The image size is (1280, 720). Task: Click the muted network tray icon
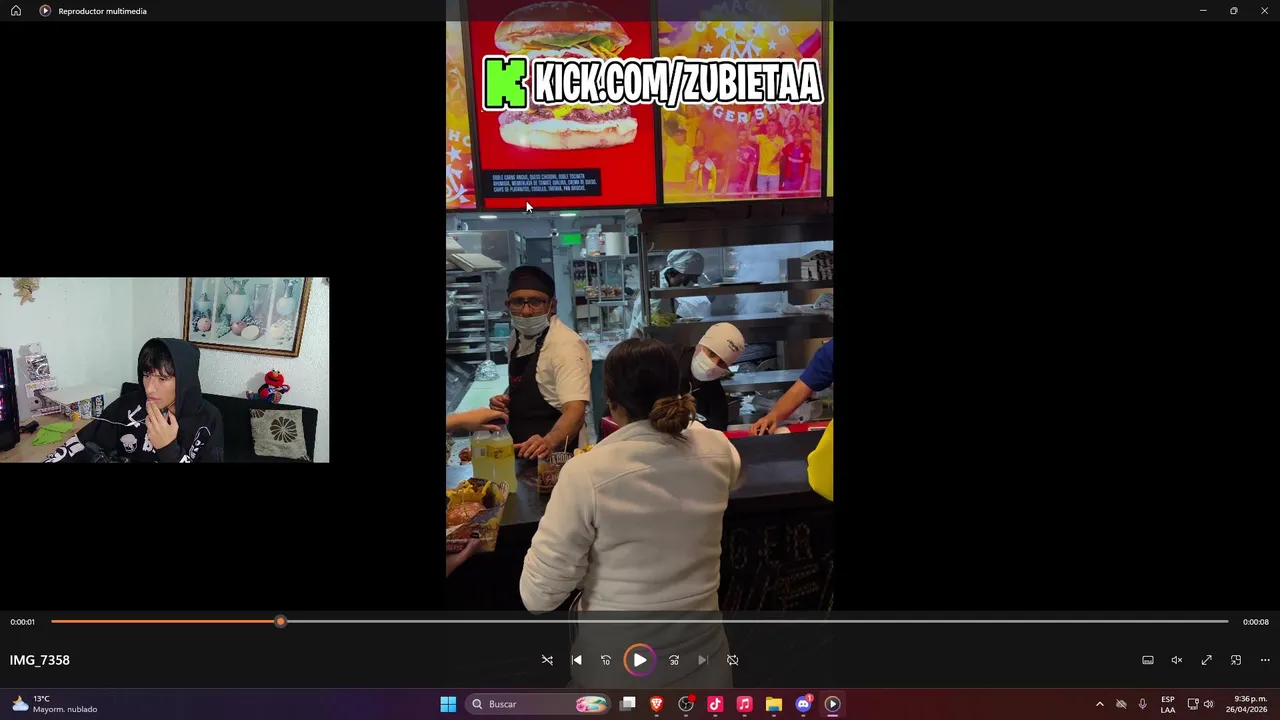tap(1121, 704)
